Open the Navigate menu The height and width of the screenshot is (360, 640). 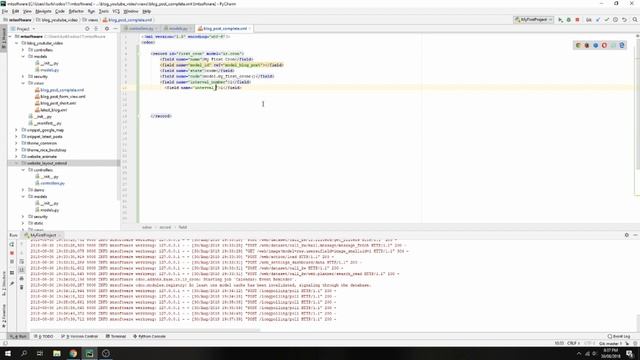click(43, 11)
